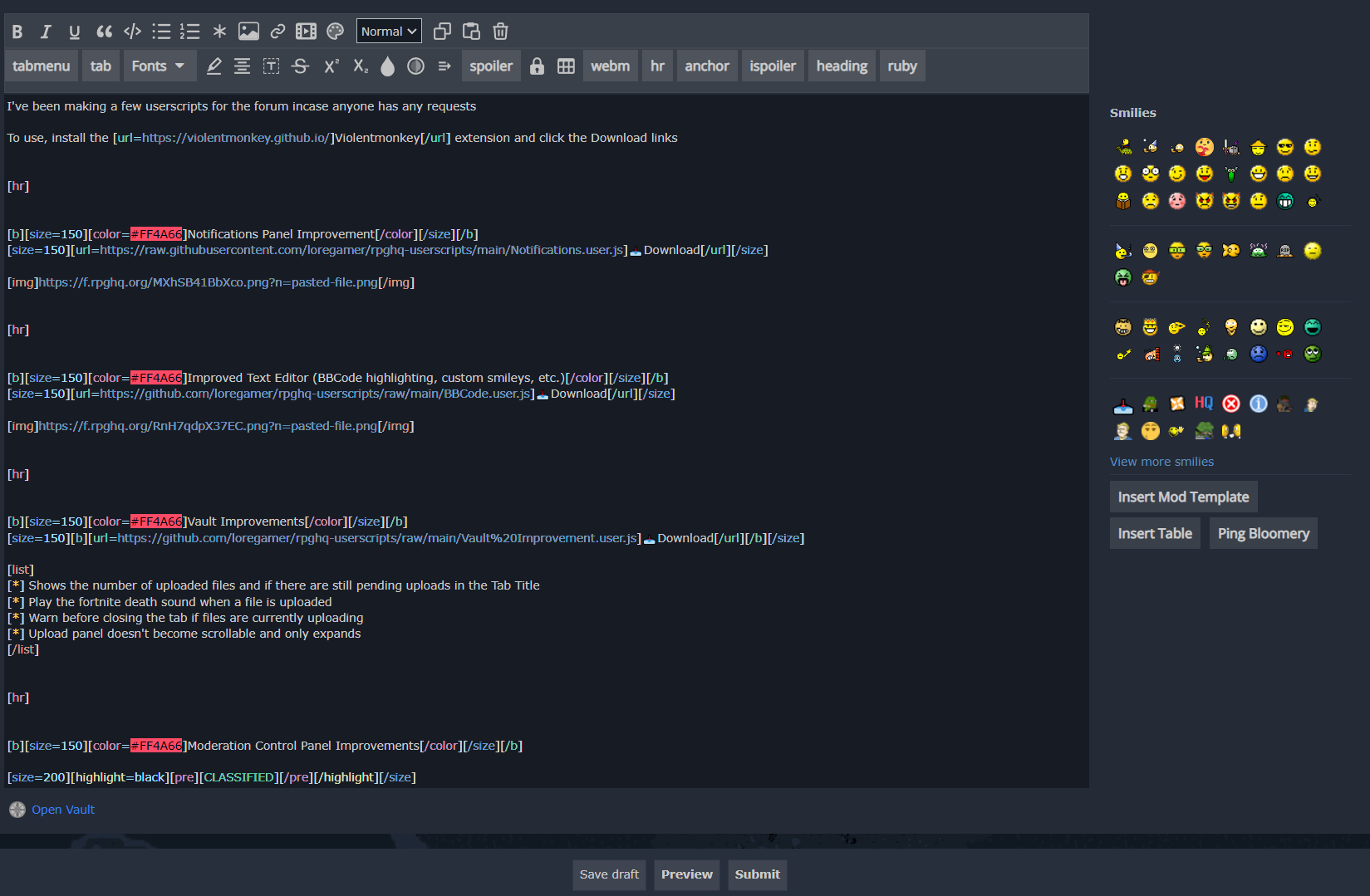Click the Violentmonkey URL in the editor text
This screenshot has height=896, width=1370.
pos(236,138)
